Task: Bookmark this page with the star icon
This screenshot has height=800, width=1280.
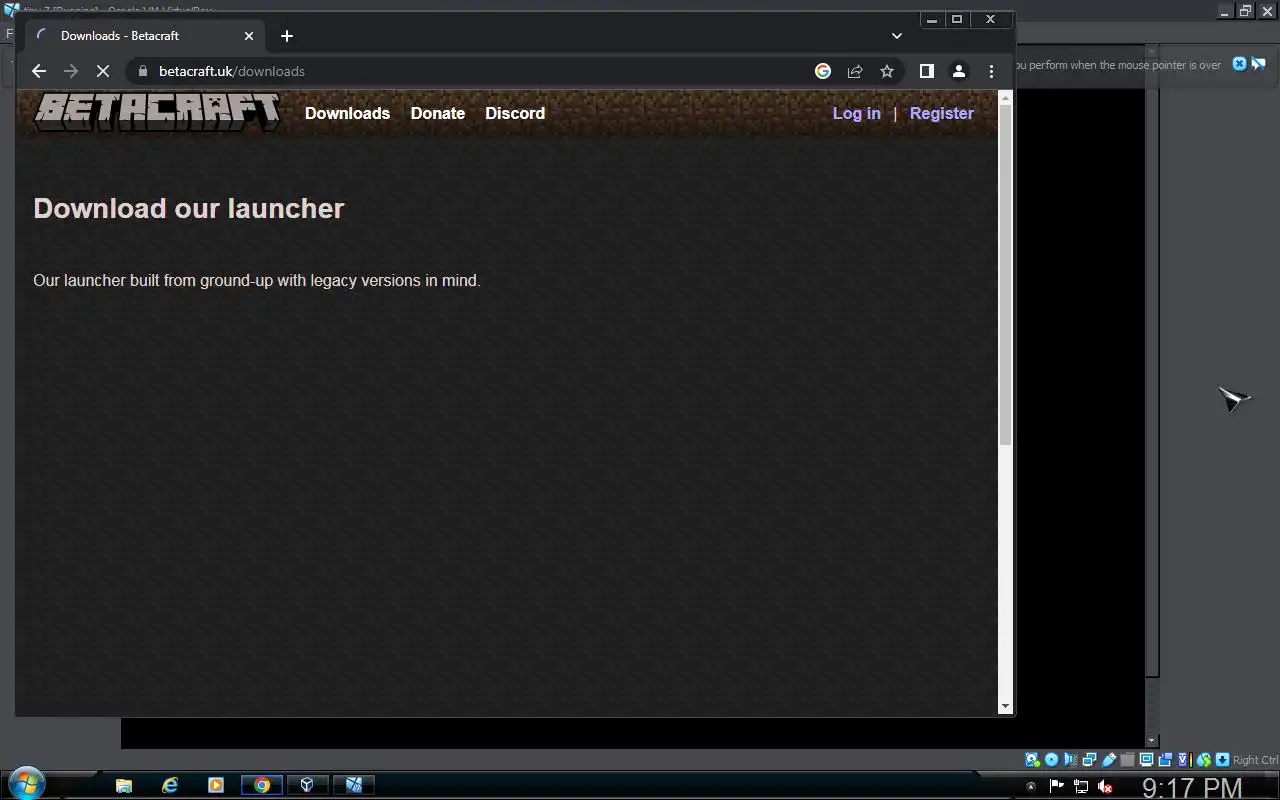Action: [x=887, y=71]
